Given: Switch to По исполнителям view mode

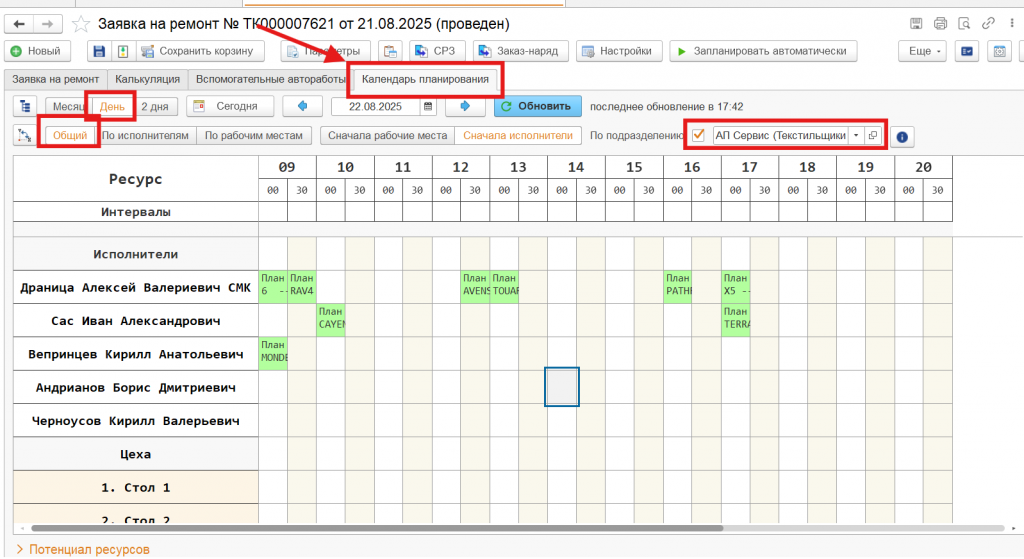Looking at the screenshot, I should (146, 135).
